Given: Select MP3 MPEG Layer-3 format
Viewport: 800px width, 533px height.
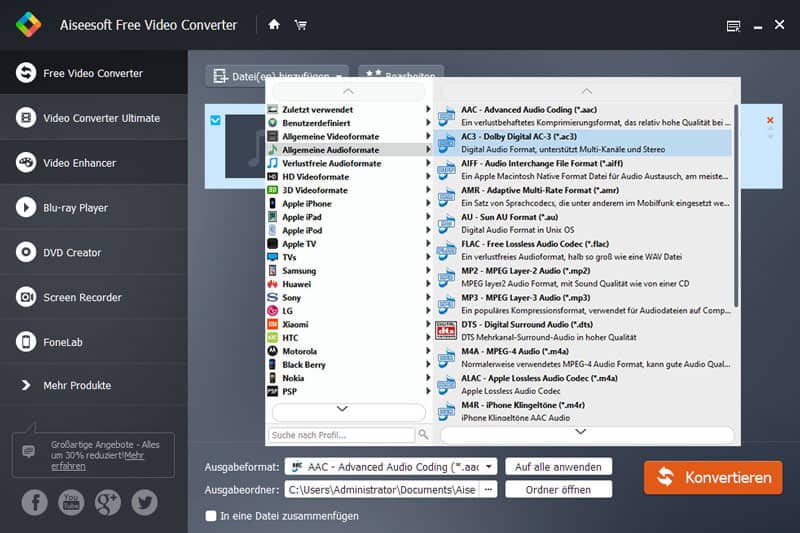Looking at the screenshot, I should 584,304.
